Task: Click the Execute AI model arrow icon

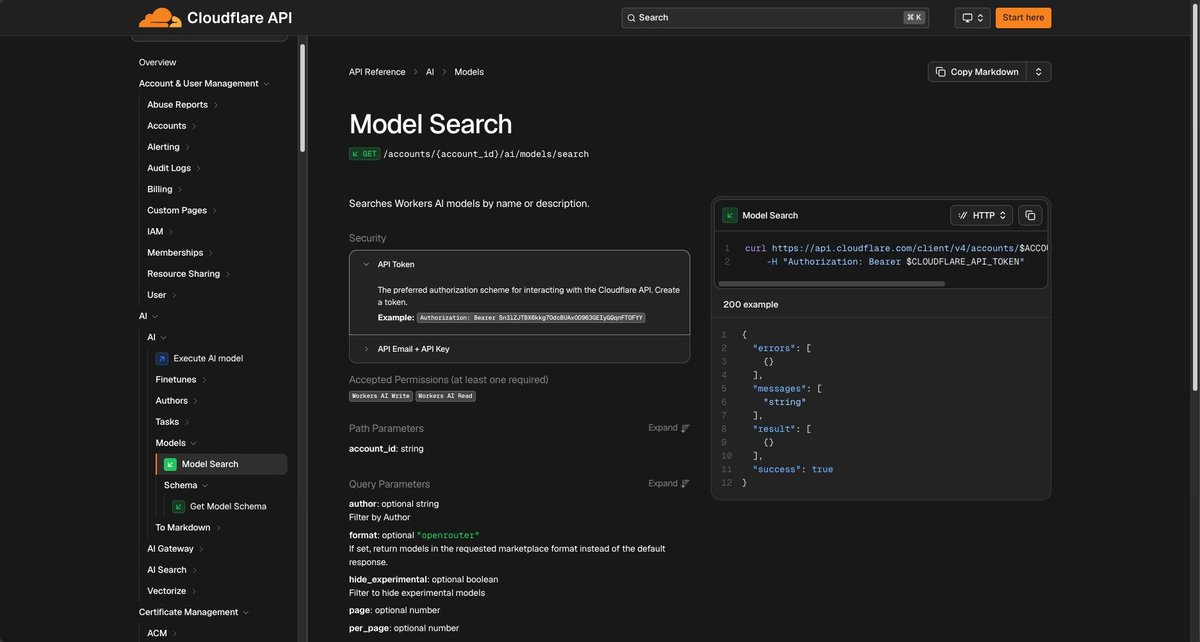Action: pos(162,358)
